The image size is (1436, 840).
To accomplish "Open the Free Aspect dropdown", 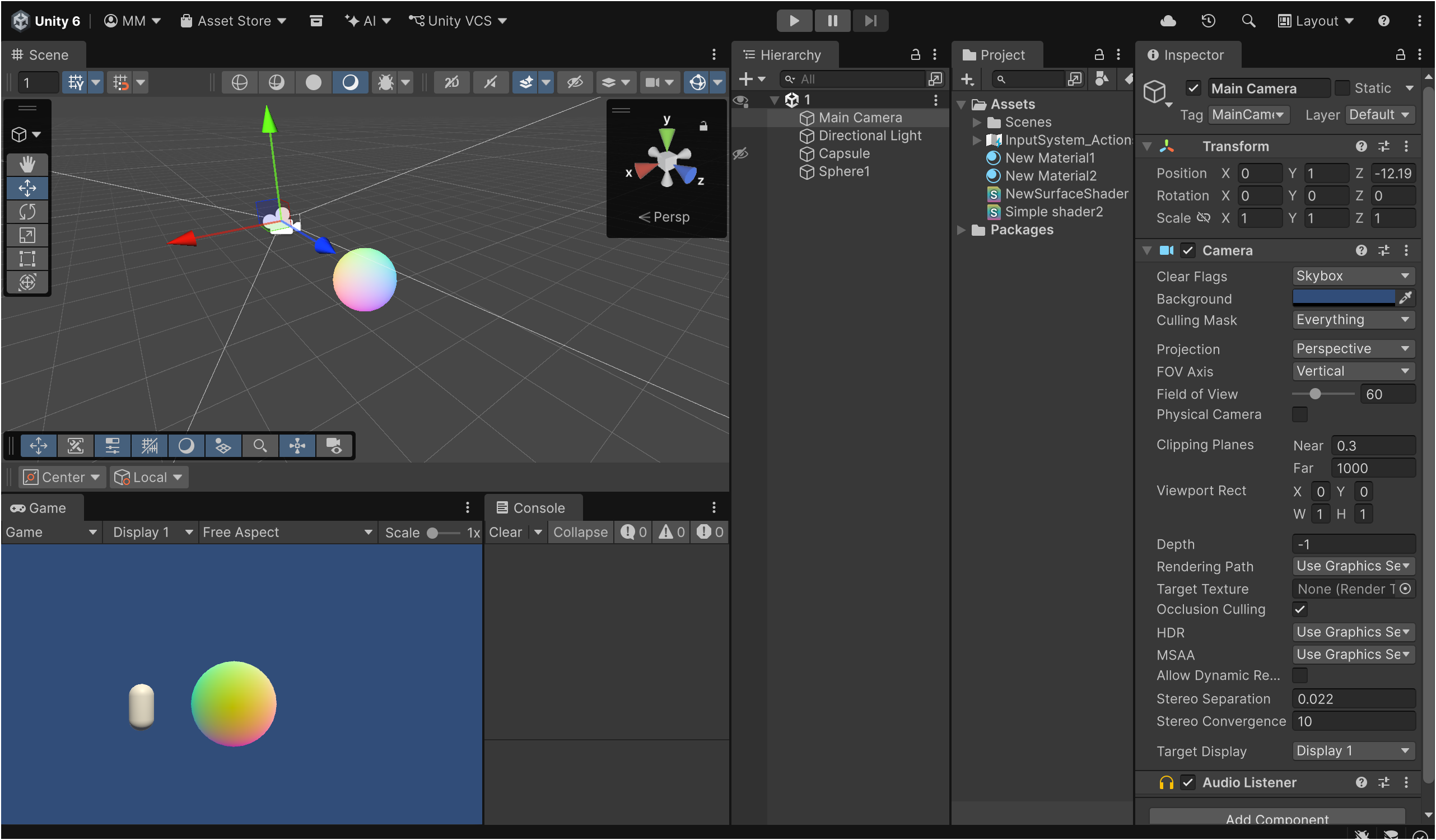I will click(x=288, y=532).
